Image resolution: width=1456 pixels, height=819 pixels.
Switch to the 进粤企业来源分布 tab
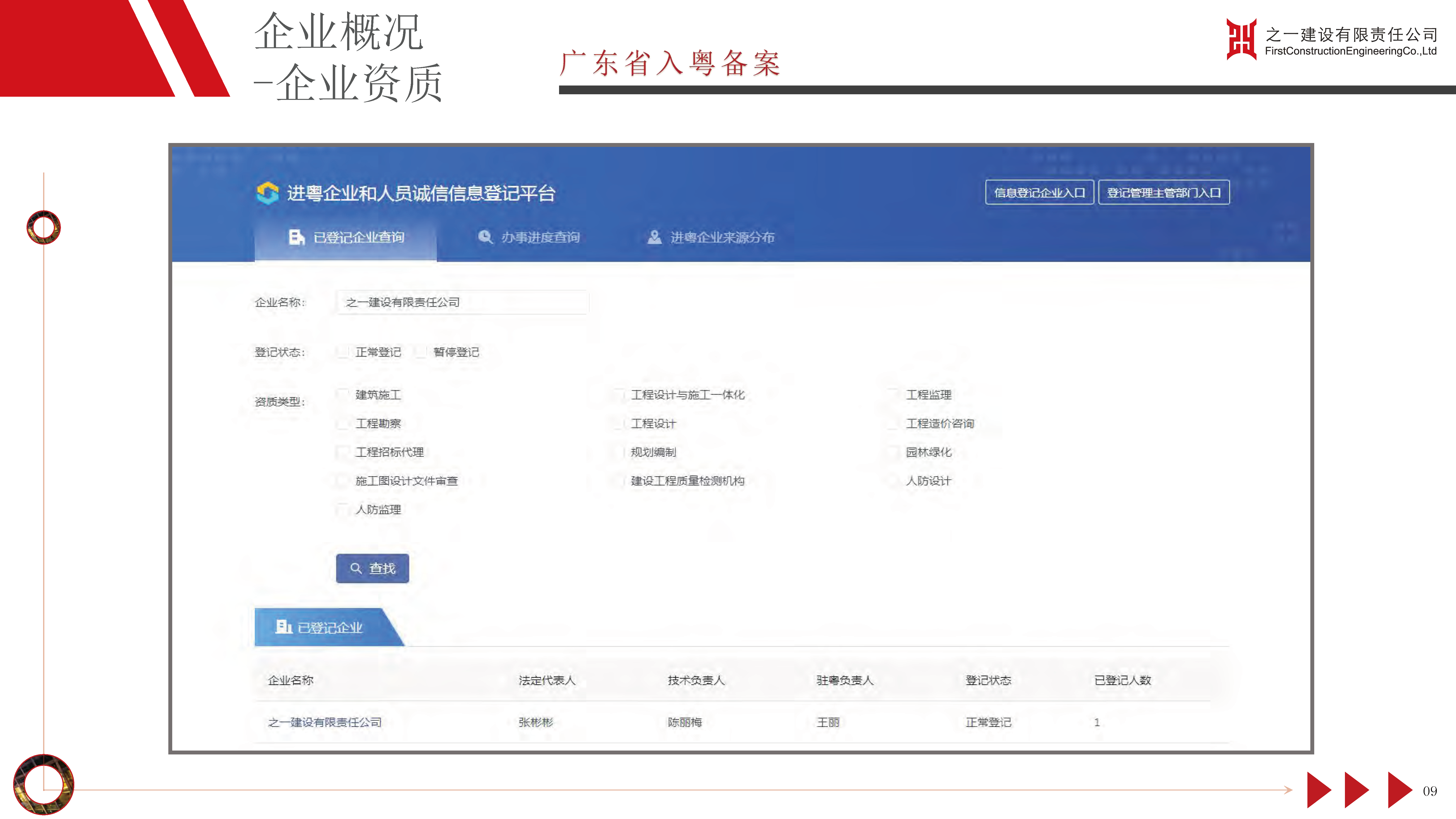711,237
